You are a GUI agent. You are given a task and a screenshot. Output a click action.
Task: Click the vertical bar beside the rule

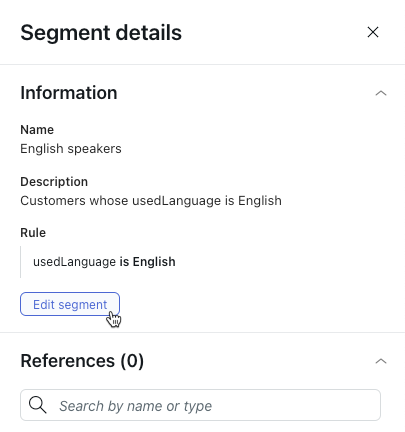21,262
